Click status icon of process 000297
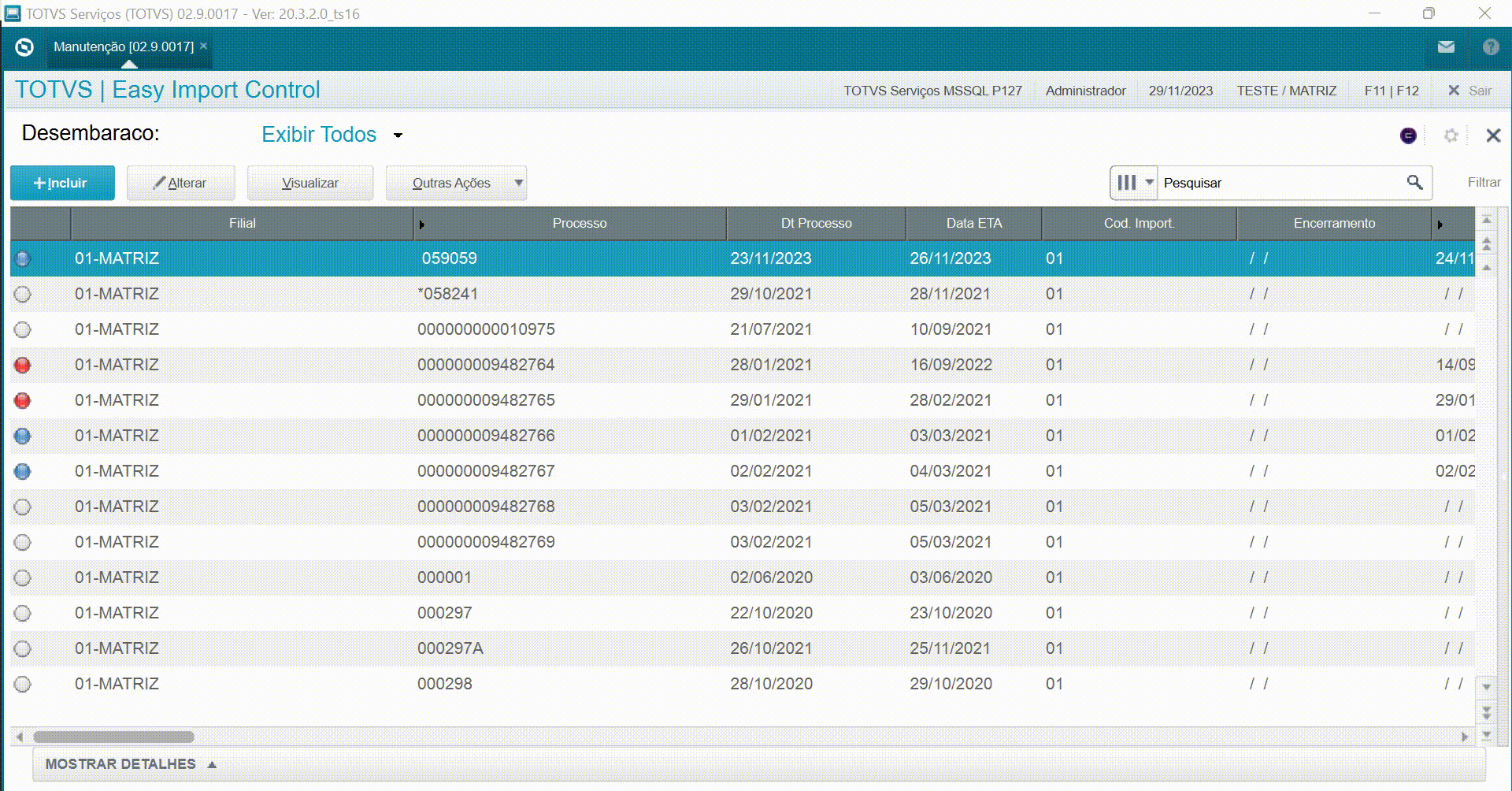Image resolution: width=1512 pixels, height=791 pixels. click(x=23, y=613)
